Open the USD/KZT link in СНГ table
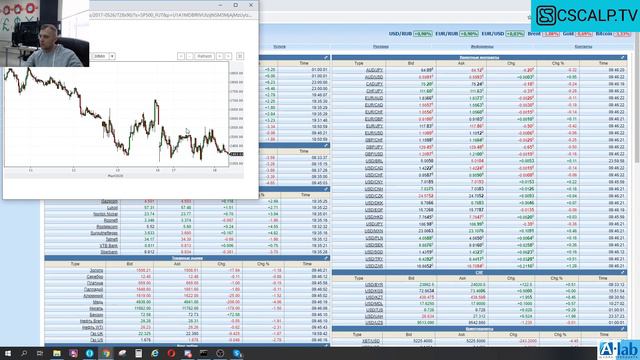 point(374,297)
